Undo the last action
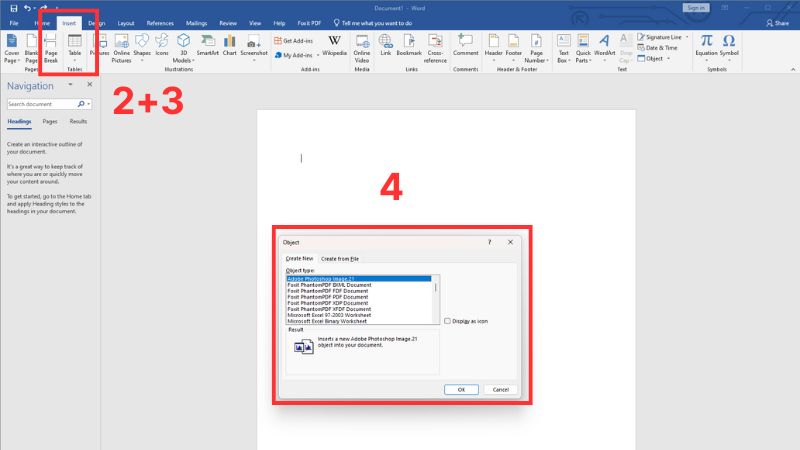800x450 pixels. click(x=27, y=8)
